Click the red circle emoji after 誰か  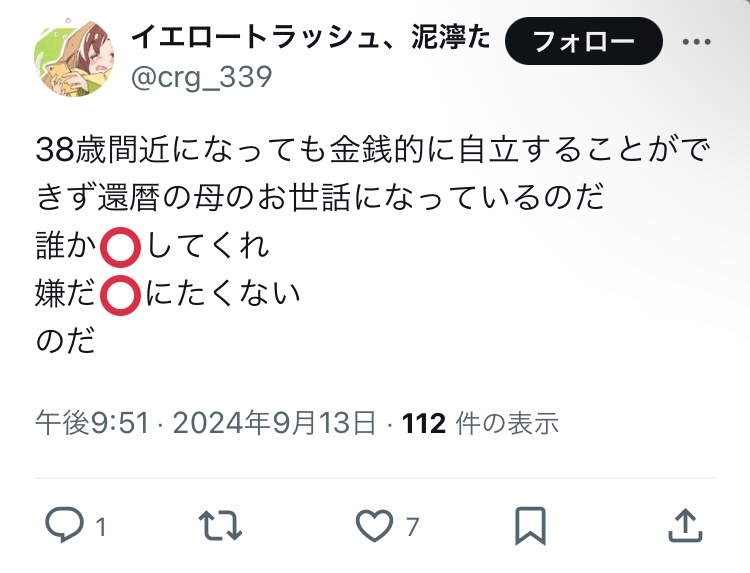coord(120,247)
